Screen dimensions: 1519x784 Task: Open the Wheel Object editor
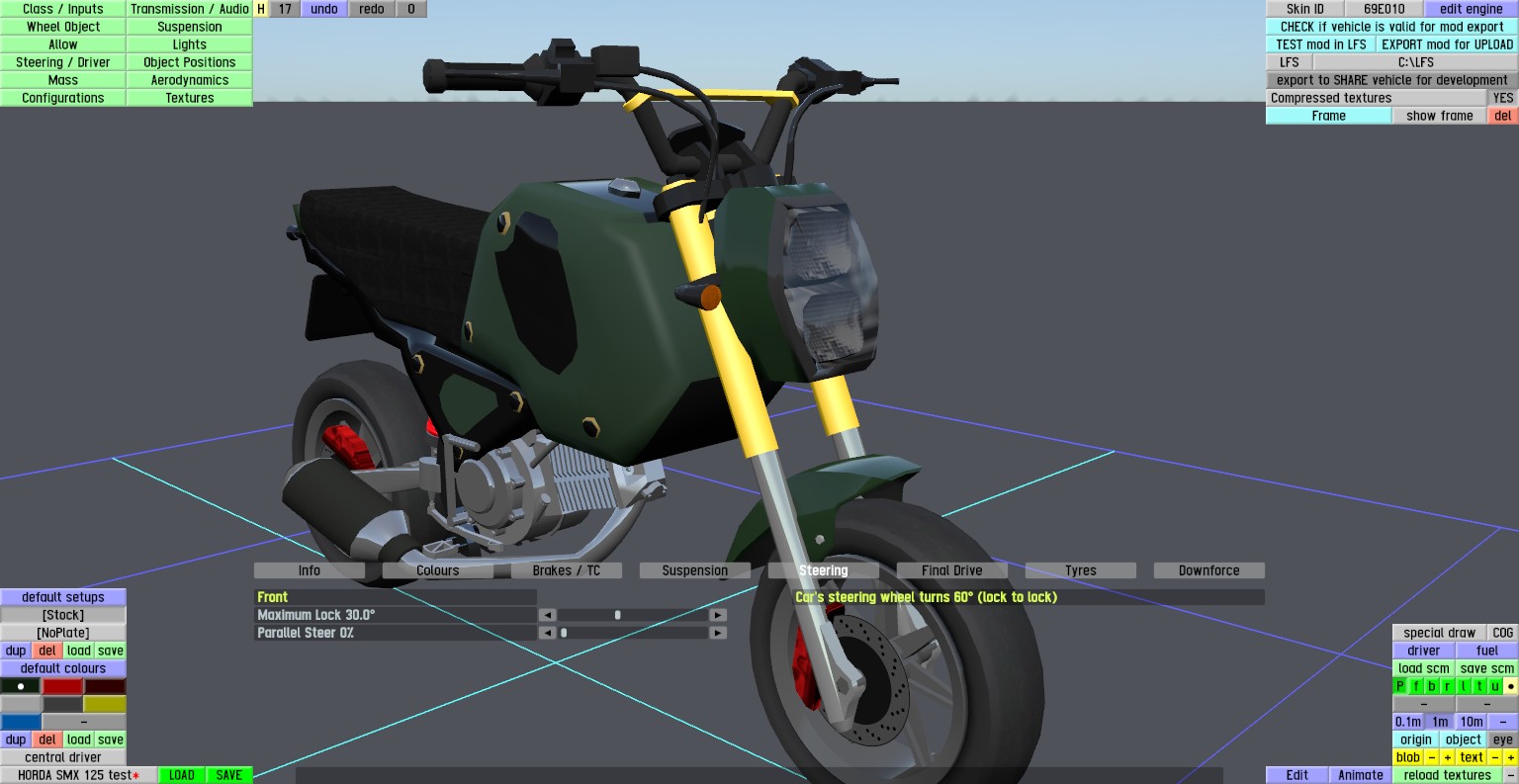coord(63,27)
